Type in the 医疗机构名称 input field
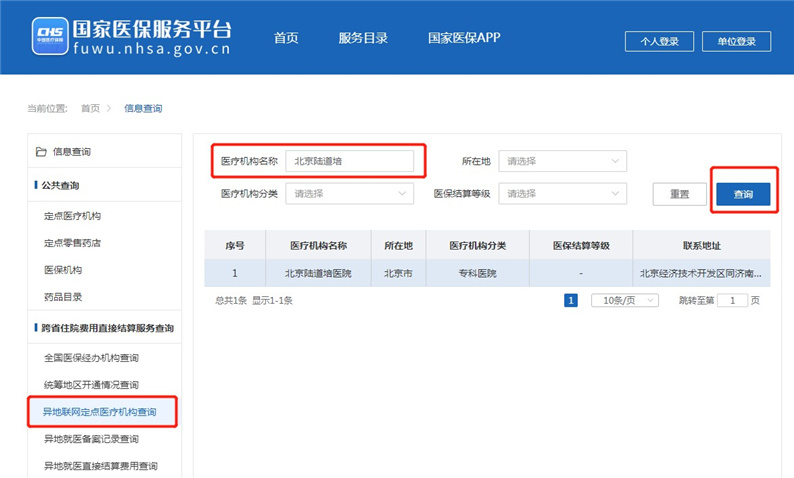Image resolution: width=794 pixels, height=478 pixels. click(349, 161)
